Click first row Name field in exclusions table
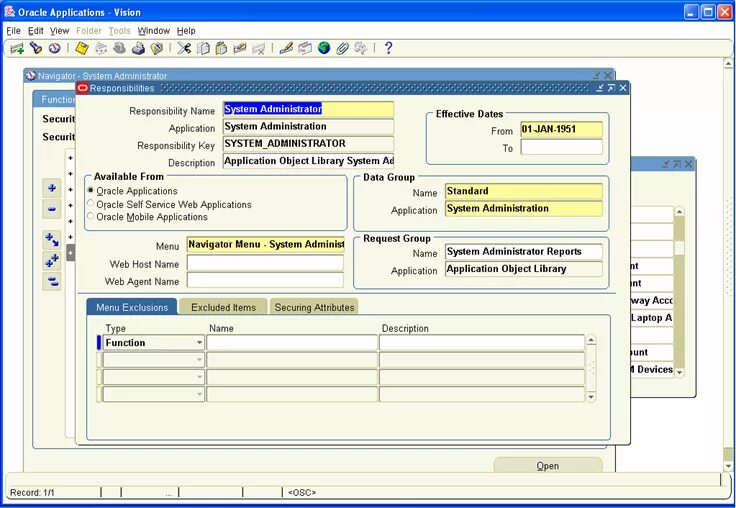The image size is (736, 508). (x=292, y=343)
